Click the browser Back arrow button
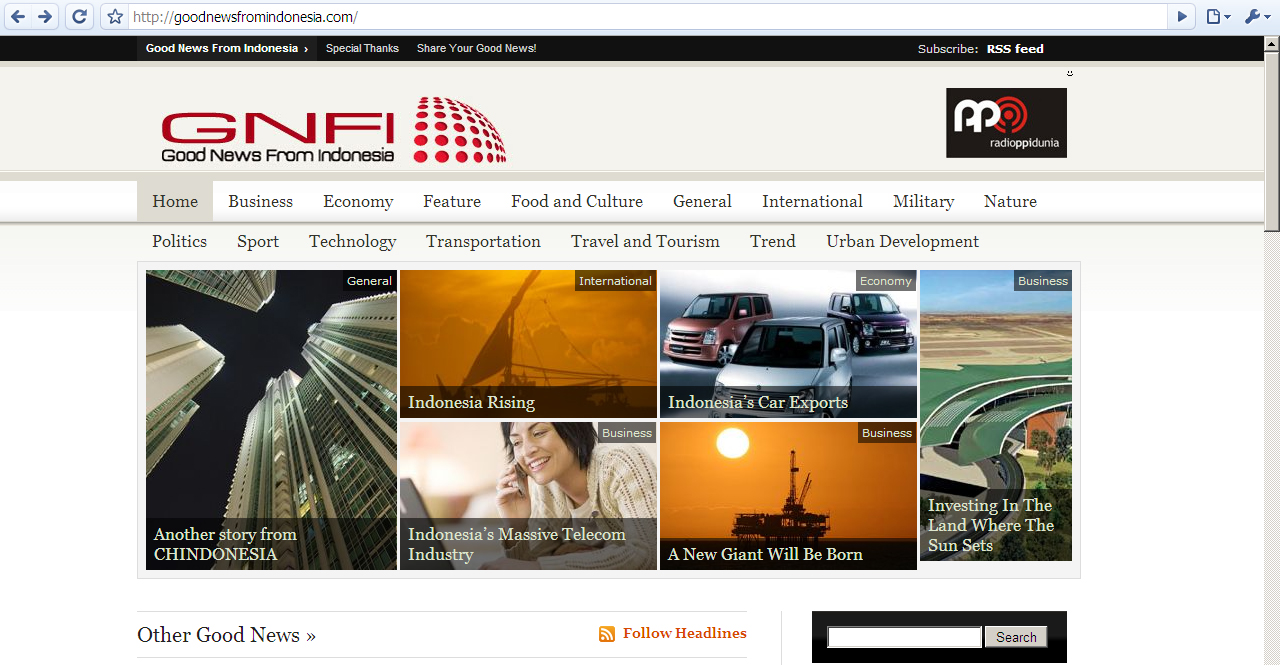Viewport: 1280px width, 665px height. 18,16
